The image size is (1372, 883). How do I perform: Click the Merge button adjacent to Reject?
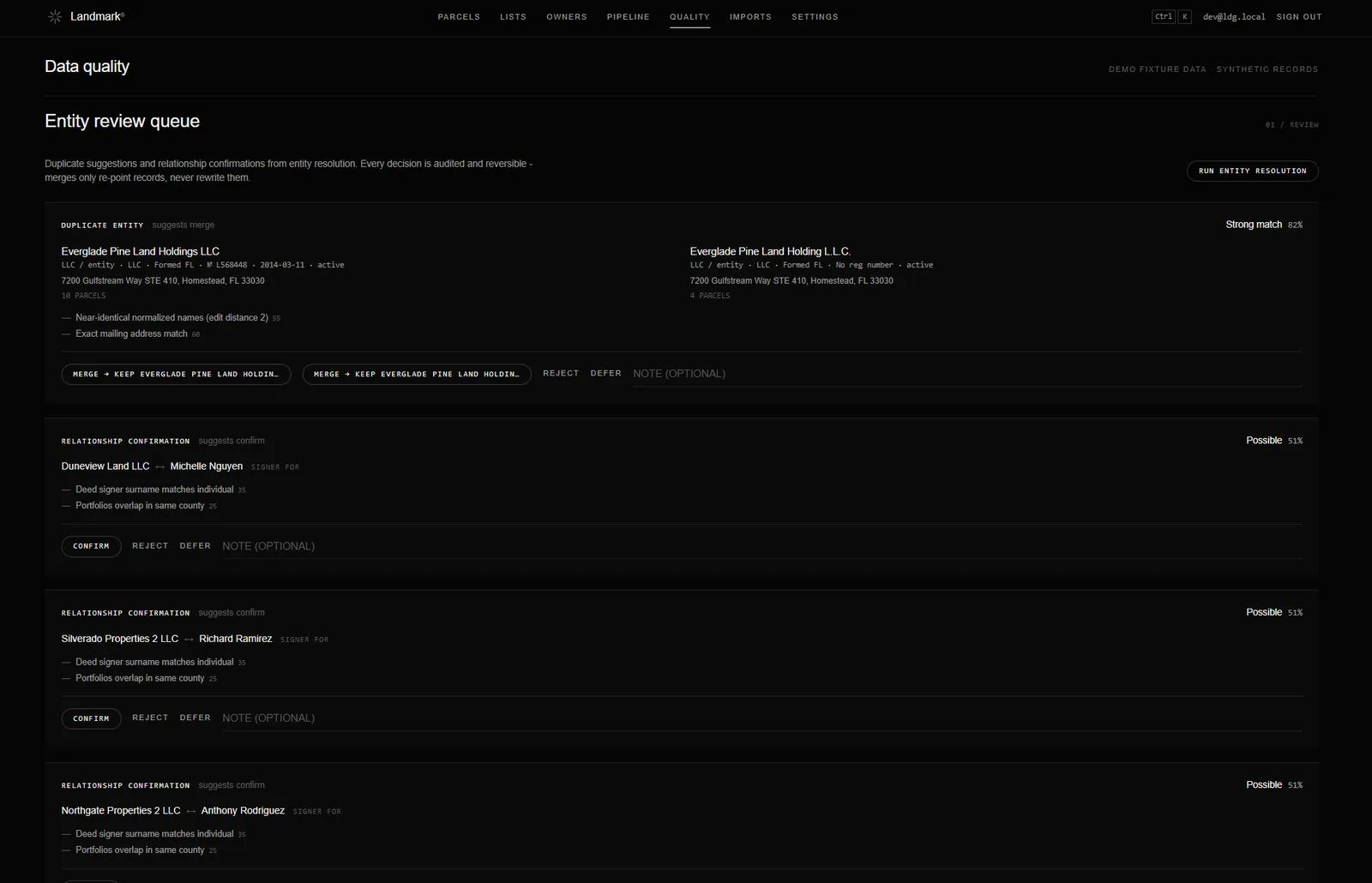[417, 374]
